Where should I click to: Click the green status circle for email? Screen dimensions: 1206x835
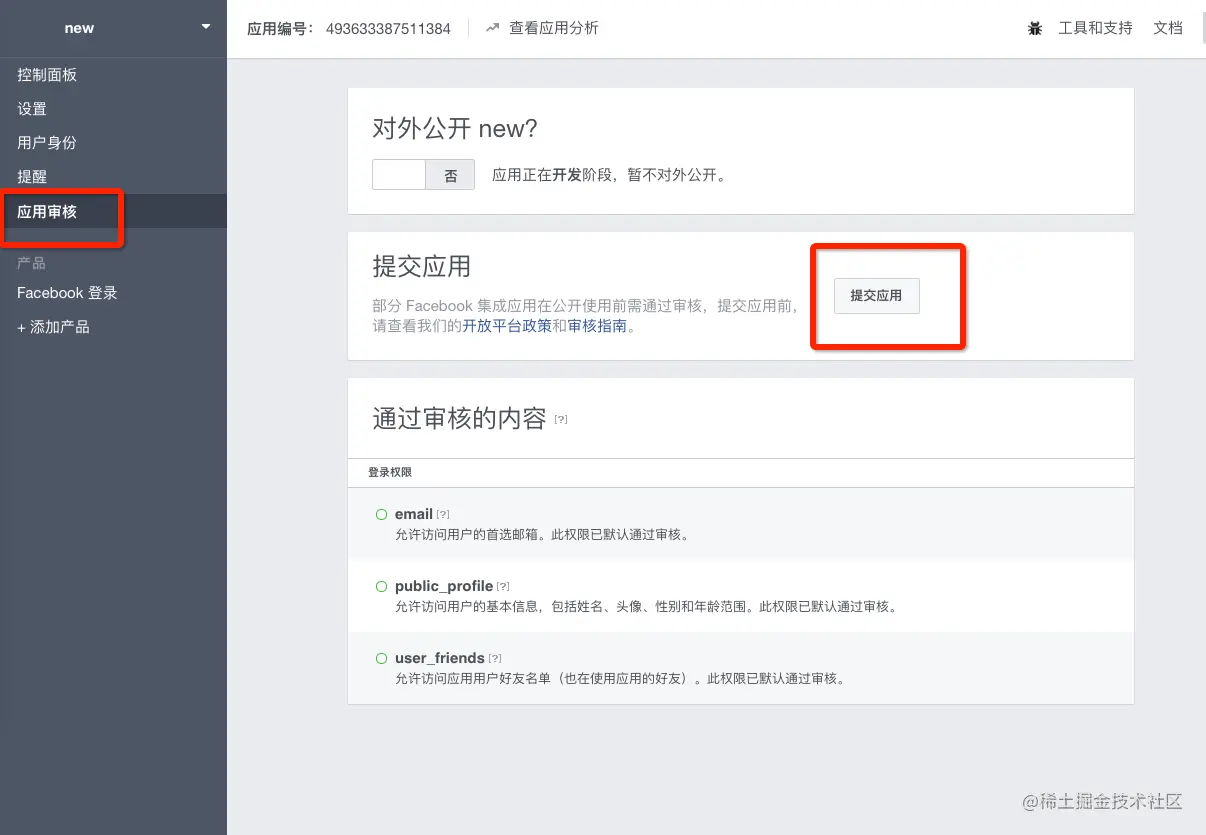(x=381, y=514)
